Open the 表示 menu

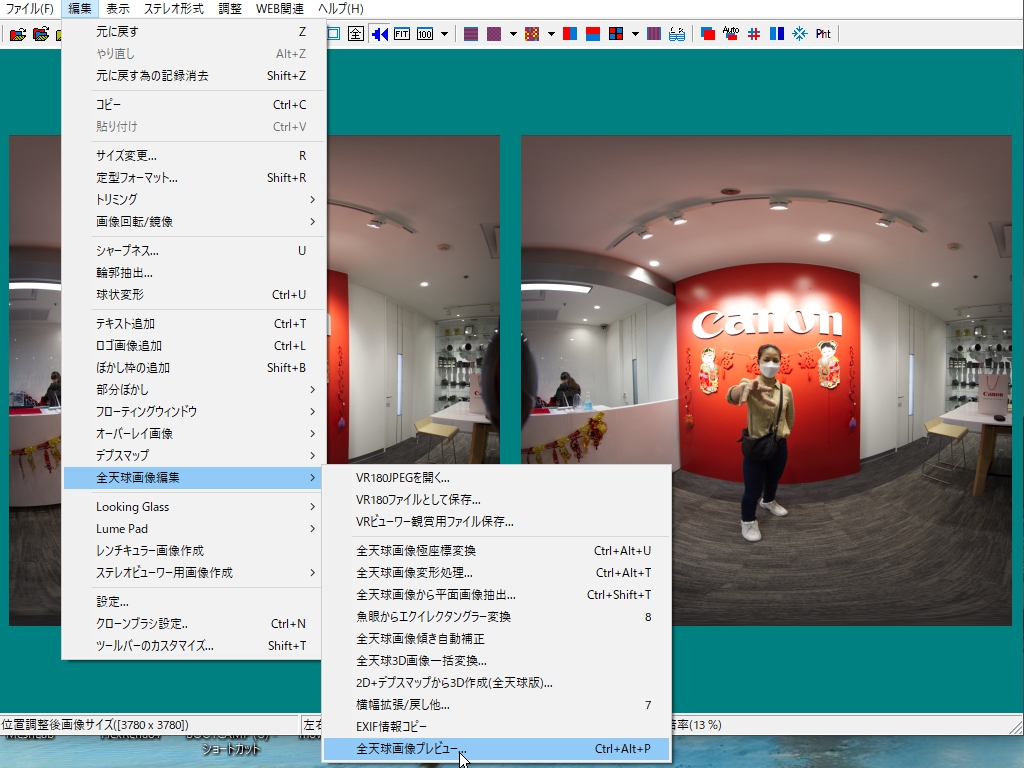point(118,8)
